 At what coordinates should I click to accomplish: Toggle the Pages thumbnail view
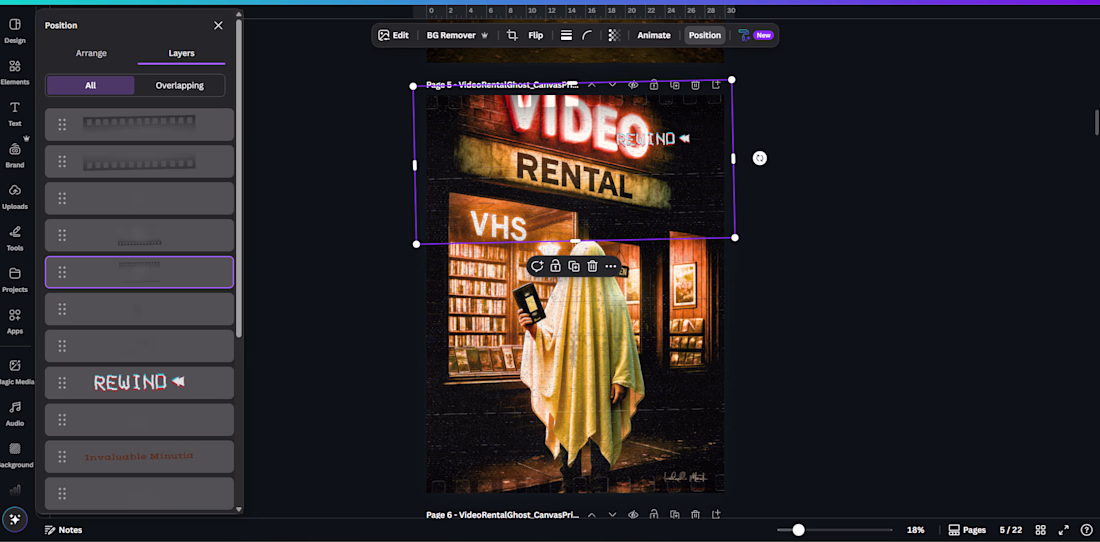click(x=967, y=530)
